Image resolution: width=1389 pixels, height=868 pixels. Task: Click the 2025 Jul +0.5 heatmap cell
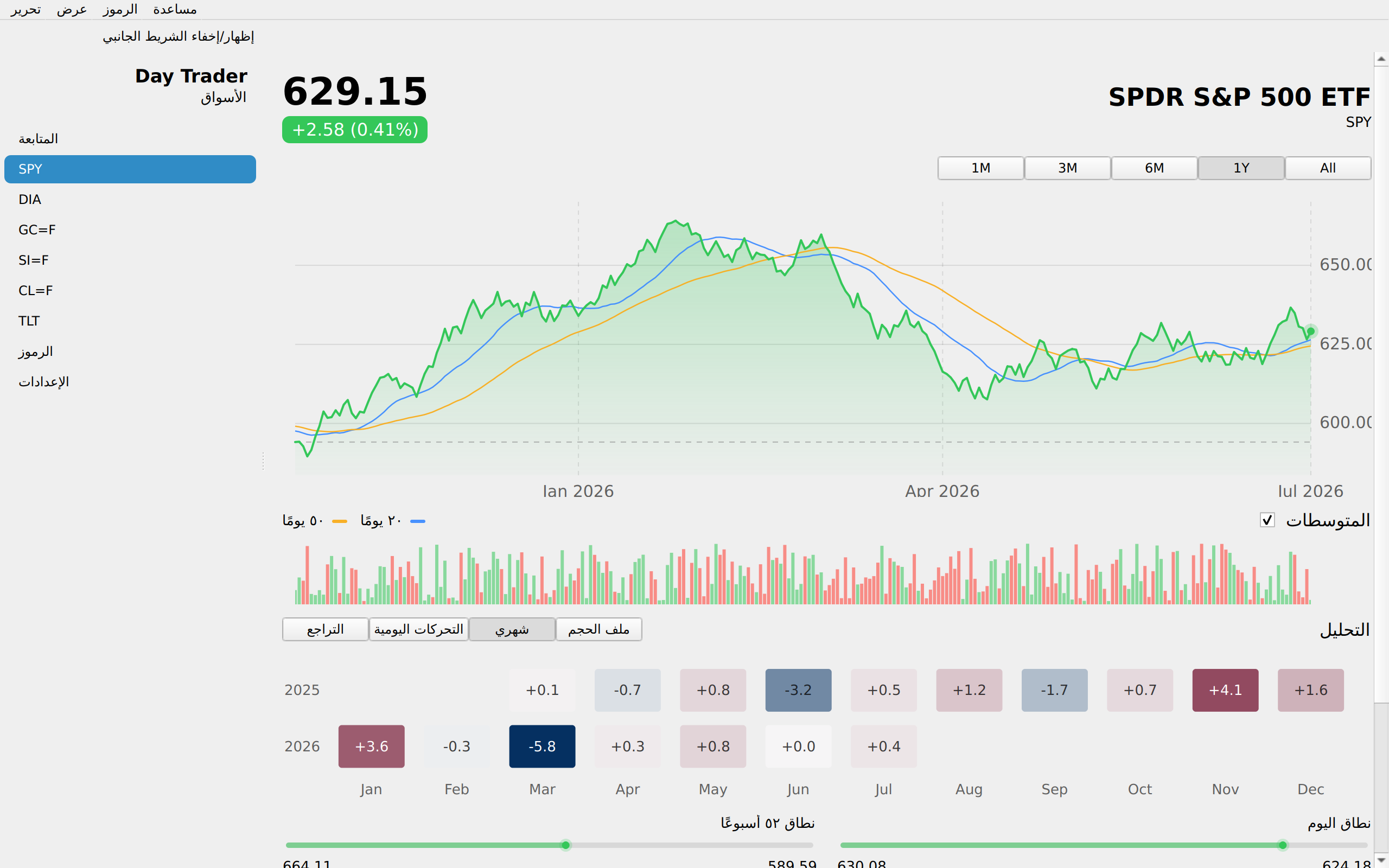(x=884, y=690)
